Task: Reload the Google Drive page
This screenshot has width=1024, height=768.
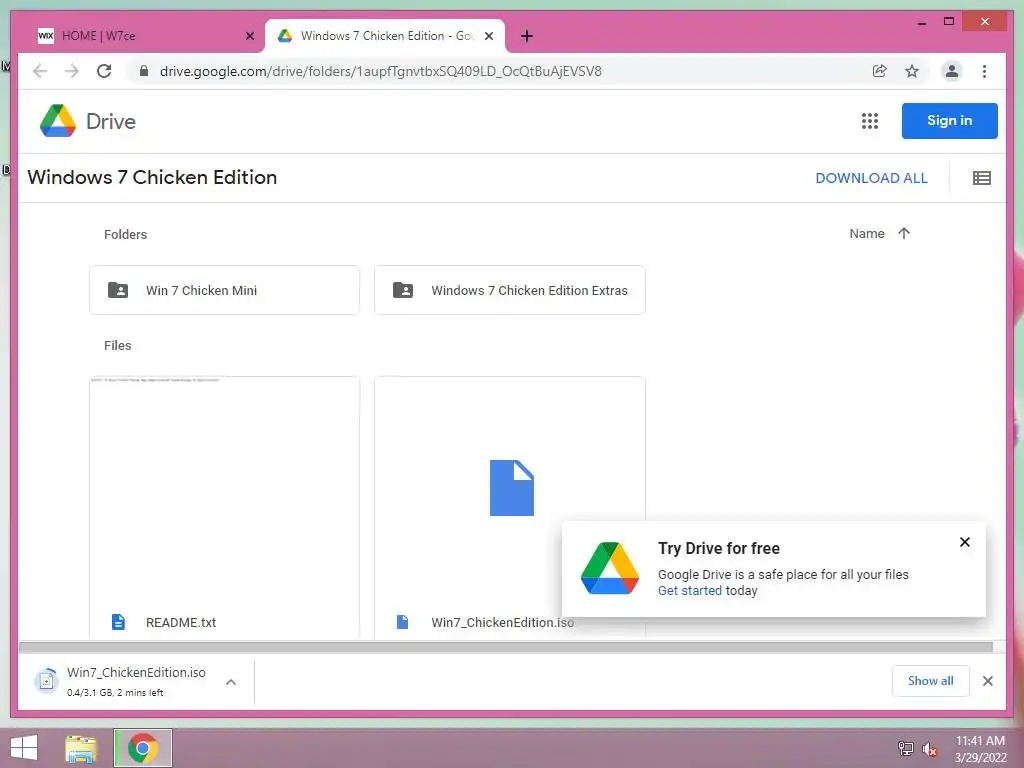Action: point(104,71)
